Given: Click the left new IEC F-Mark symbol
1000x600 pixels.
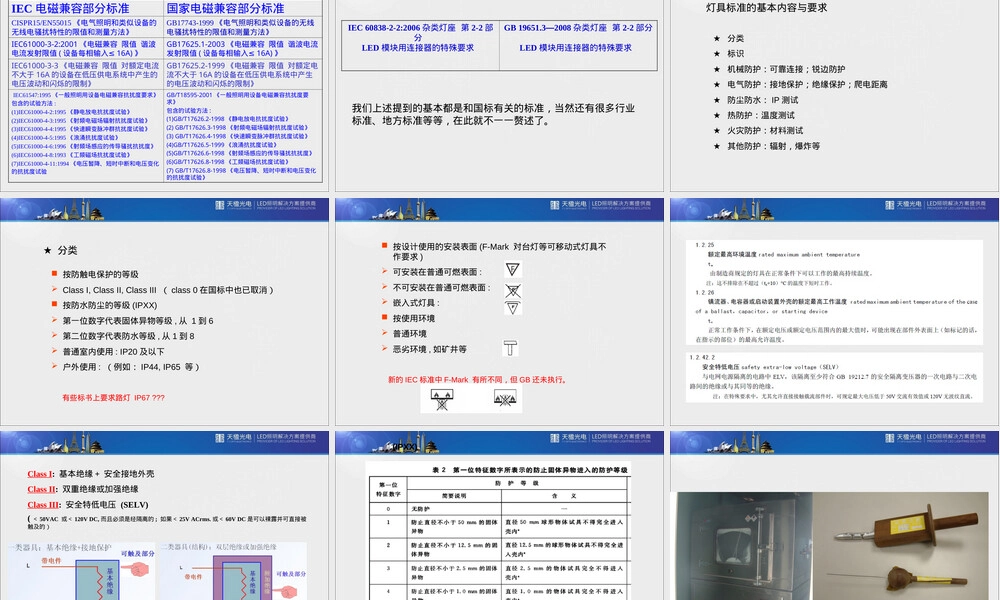Looking at the screenshot, I should (442, 400).
